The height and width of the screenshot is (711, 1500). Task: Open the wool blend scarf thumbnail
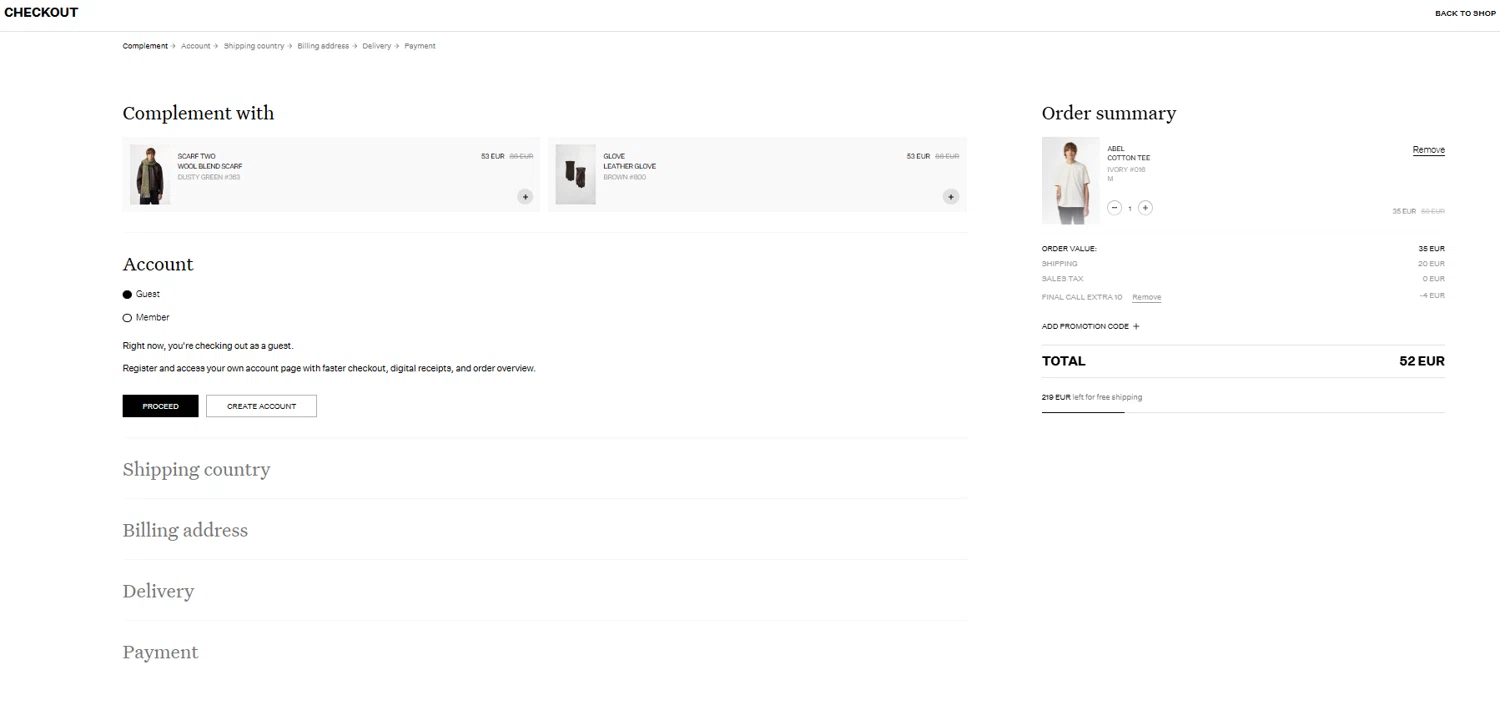point(150,174)
